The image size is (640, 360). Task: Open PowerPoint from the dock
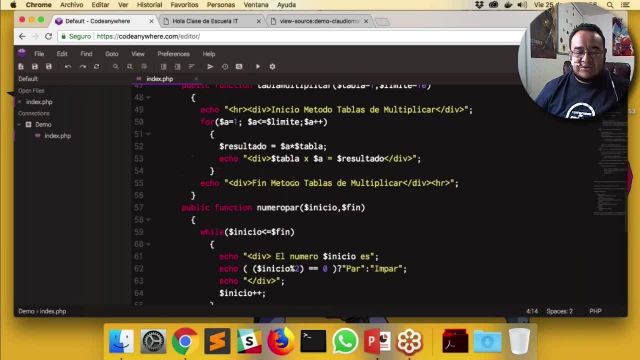point(377,341)
